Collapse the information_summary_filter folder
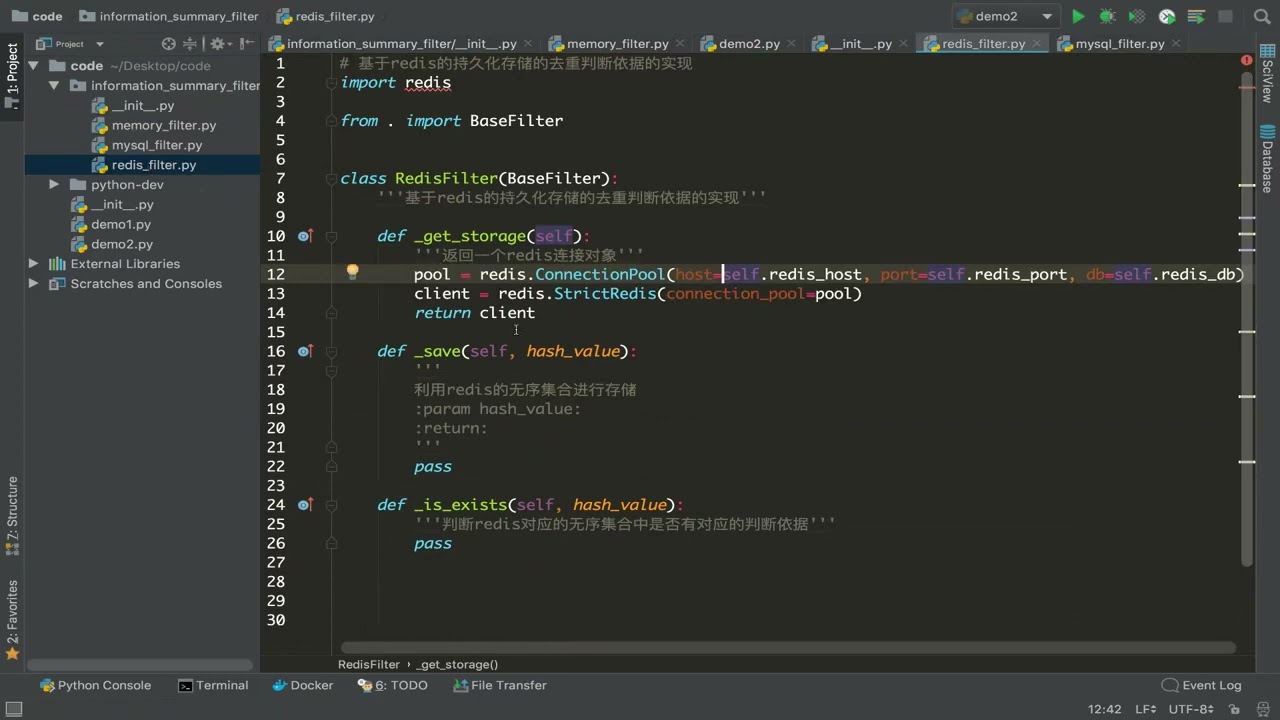This screenshot has height=720, width=1280. pos(54,86)
